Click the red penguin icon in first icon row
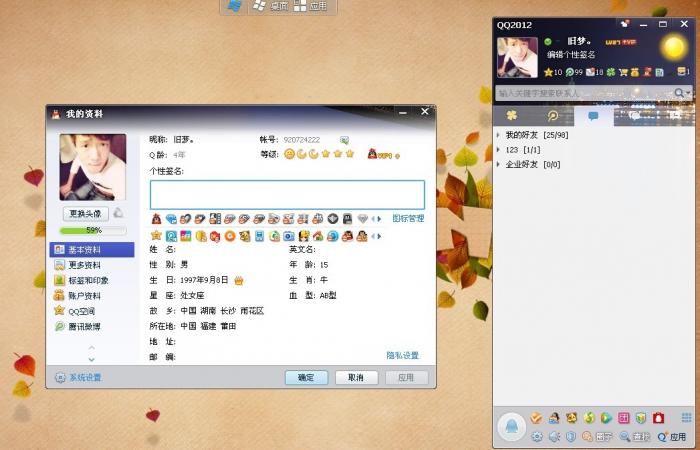 point(156,219)
